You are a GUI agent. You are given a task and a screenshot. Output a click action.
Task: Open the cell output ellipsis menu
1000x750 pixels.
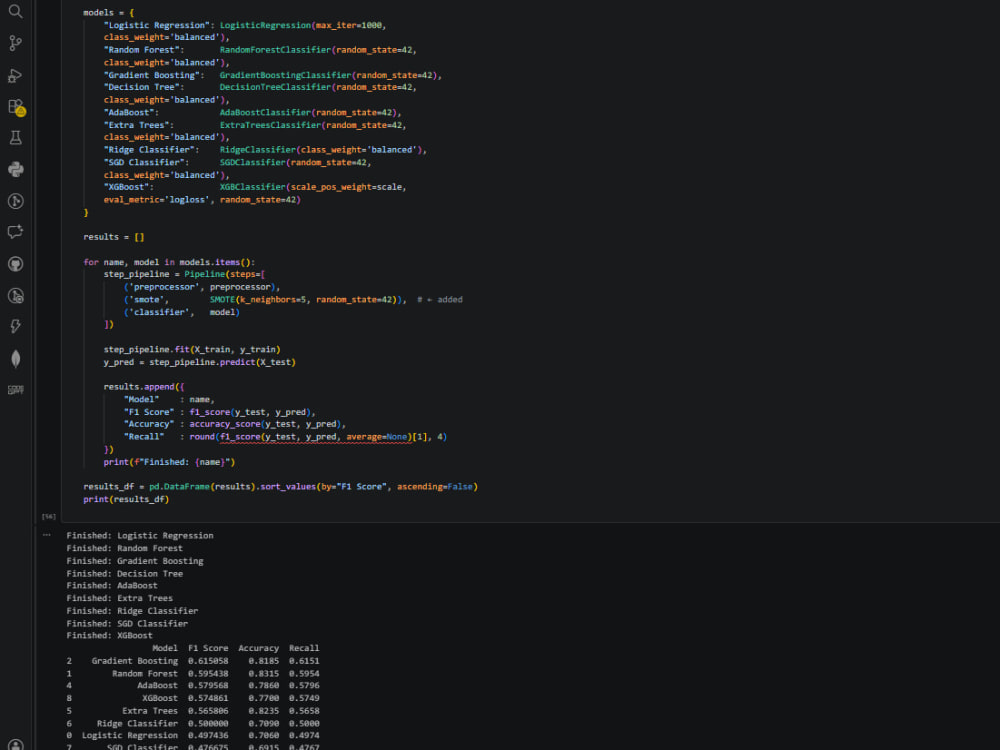47,535
